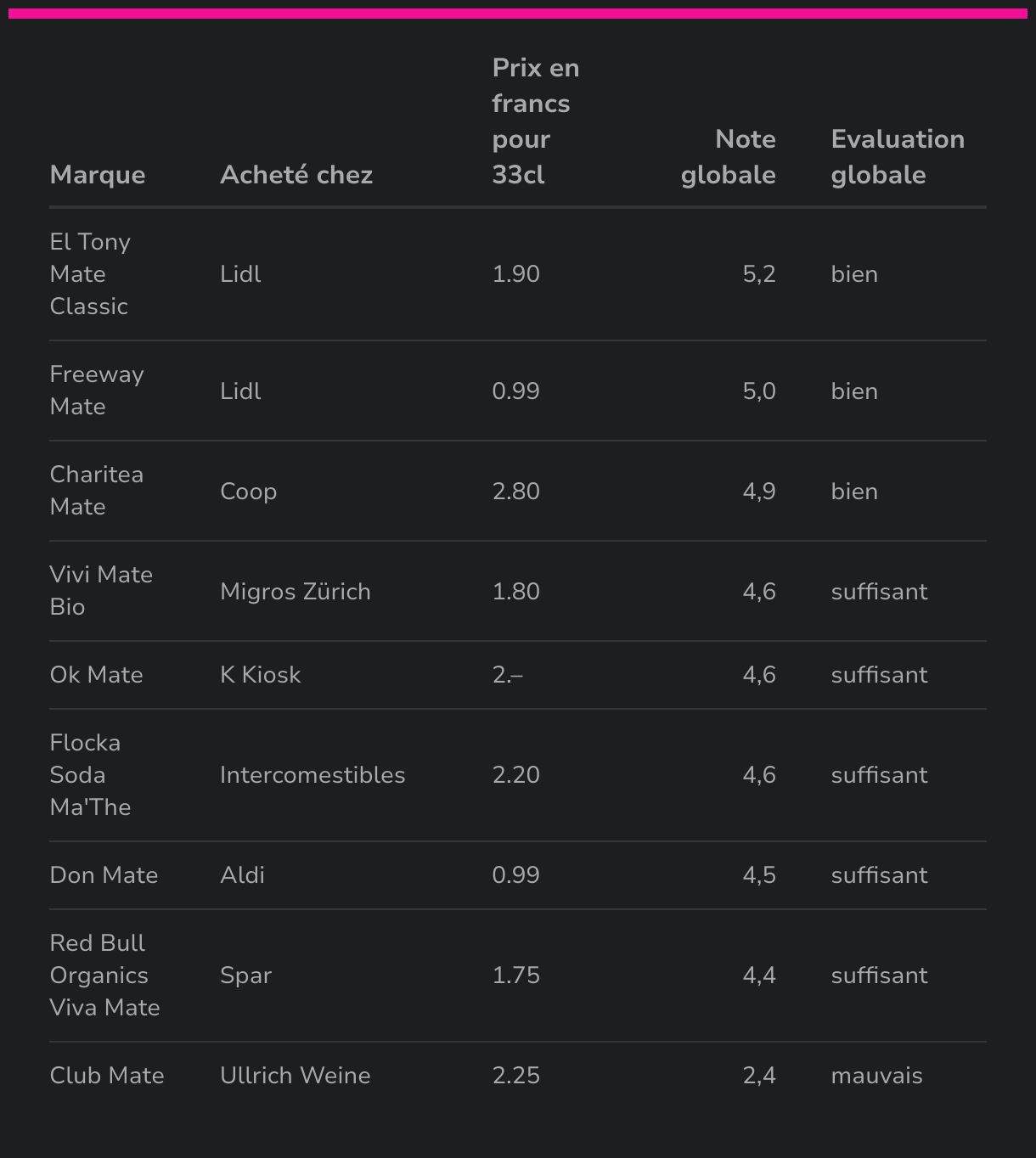Click the mauvais evaluation cell
The width and height of the screenshot is (1036, 1158).
click(876, 1076)
